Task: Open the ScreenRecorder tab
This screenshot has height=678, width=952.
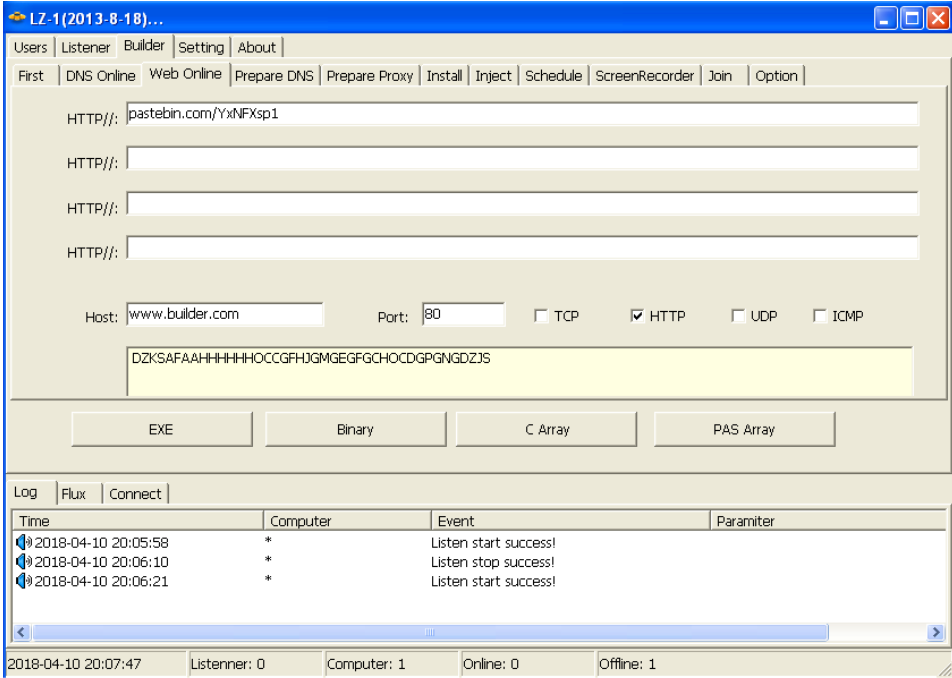Action: tap(644, 76)
